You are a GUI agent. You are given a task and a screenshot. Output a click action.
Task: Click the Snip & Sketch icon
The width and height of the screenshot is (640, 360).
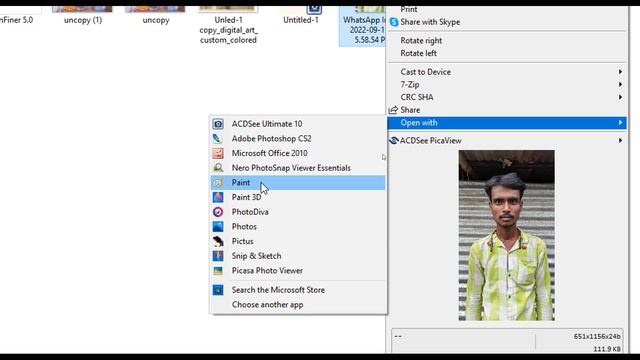[x=218, y=256]
